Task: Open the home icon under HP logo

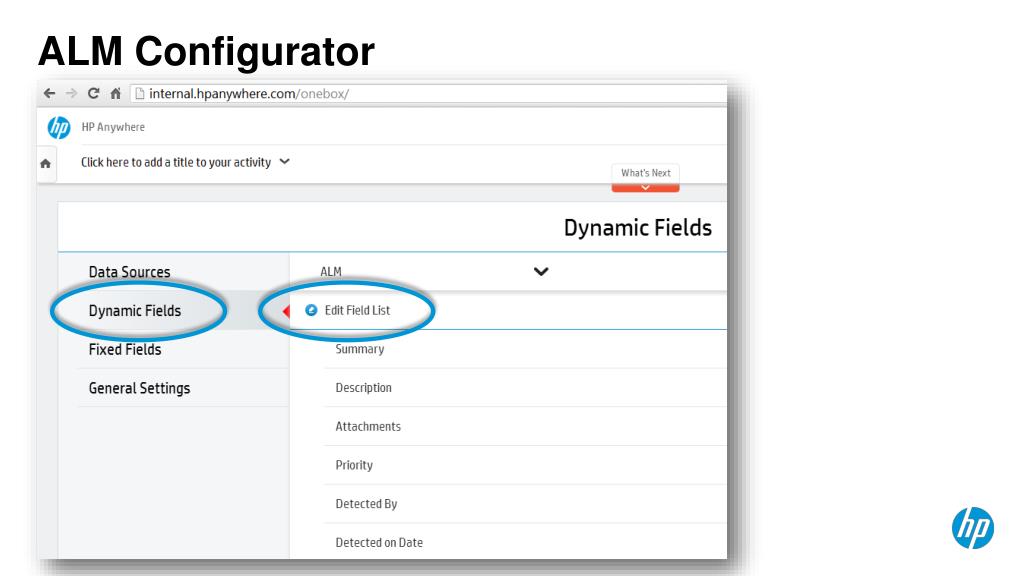Action: (46, 163)
